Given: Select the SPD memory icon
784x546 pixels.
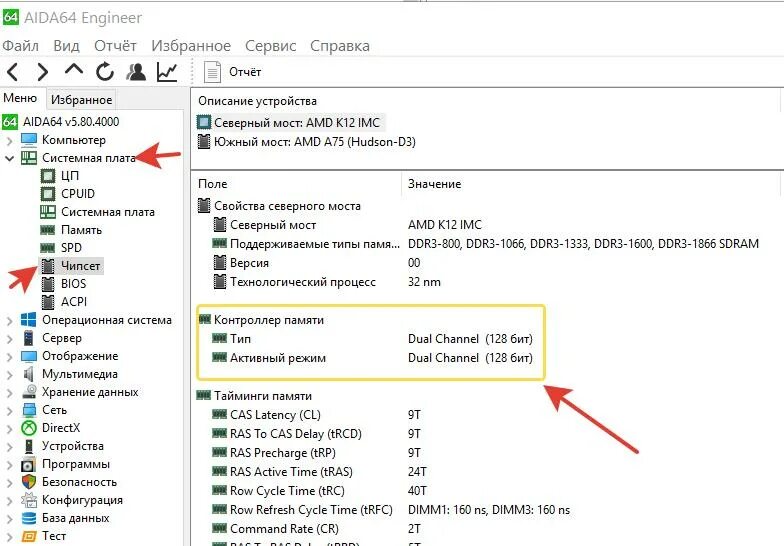Looking at the screenshot, I should click(48, 248).
